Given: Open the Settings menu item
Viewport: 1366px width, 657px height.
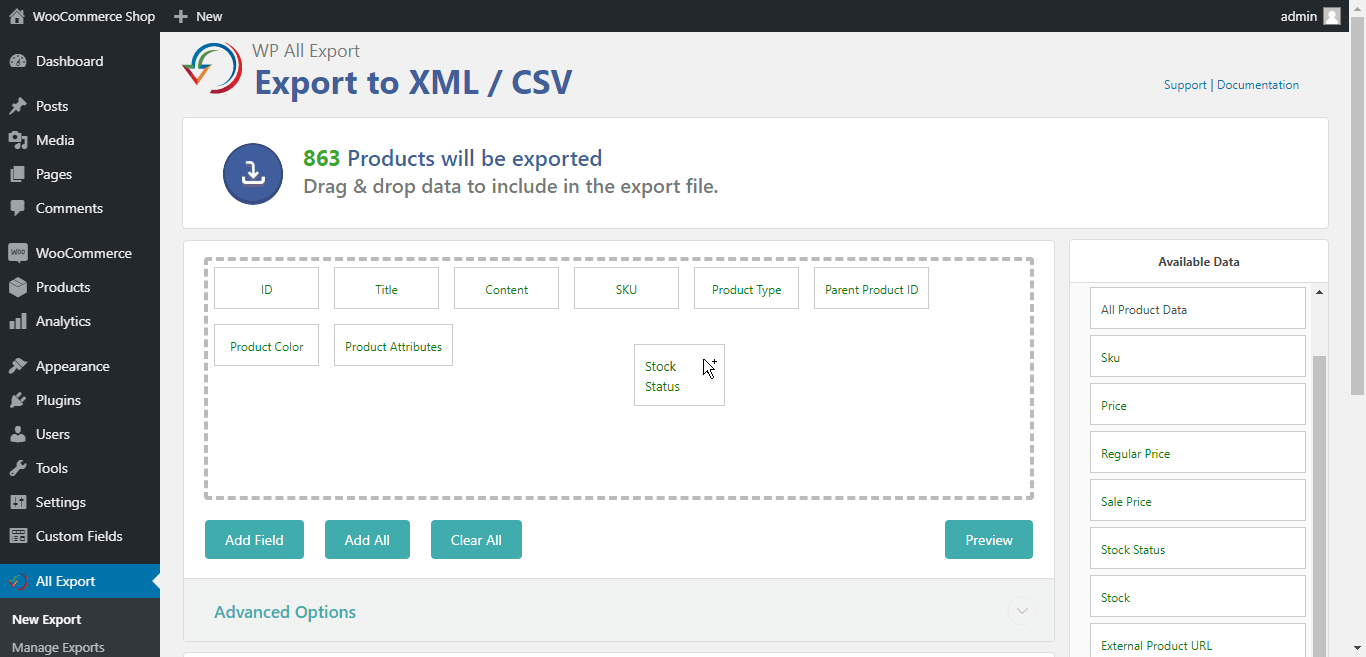Looking at the screenshot, I should tap(80, 502).
